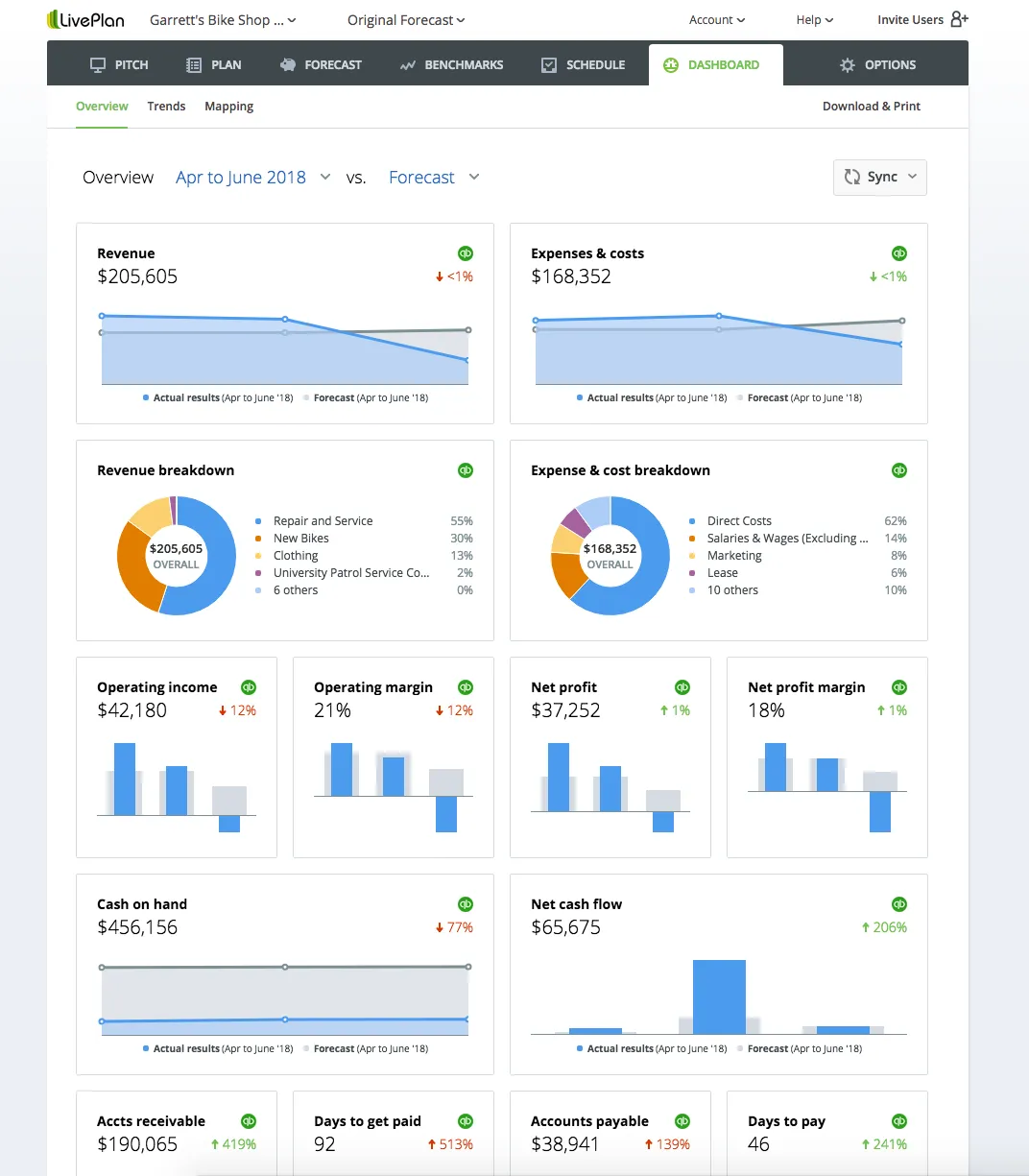
Task: Go to the Benchmarks section
Action: tap(451, 65)
